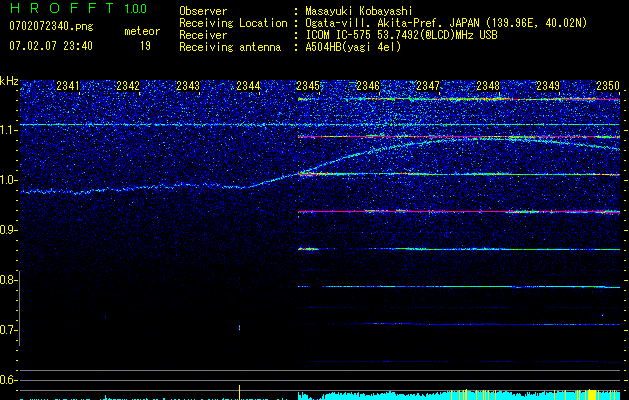Select the file name 0702072340.png
Viewport: 629px width, 400px height.
click(51, 27)
